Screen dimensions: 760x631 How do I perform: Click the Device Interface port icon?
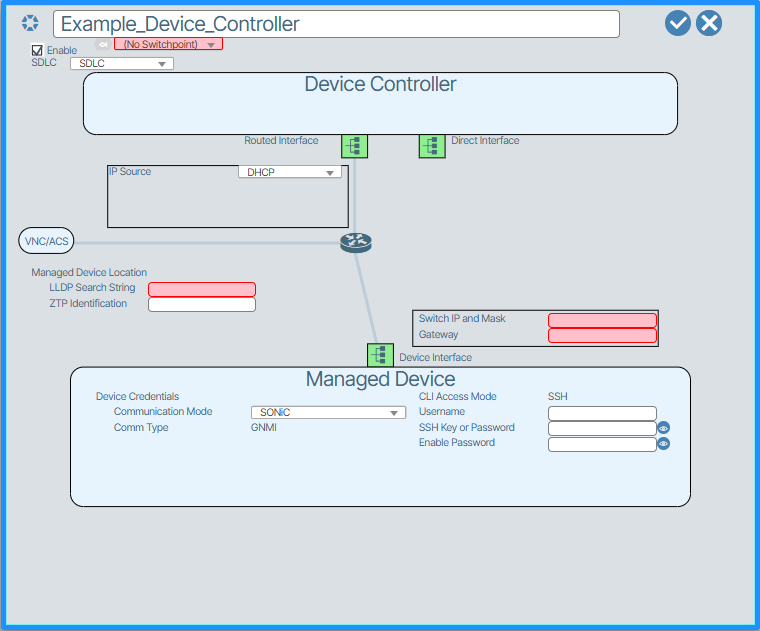pyautogui.click(x=380, y=355)
